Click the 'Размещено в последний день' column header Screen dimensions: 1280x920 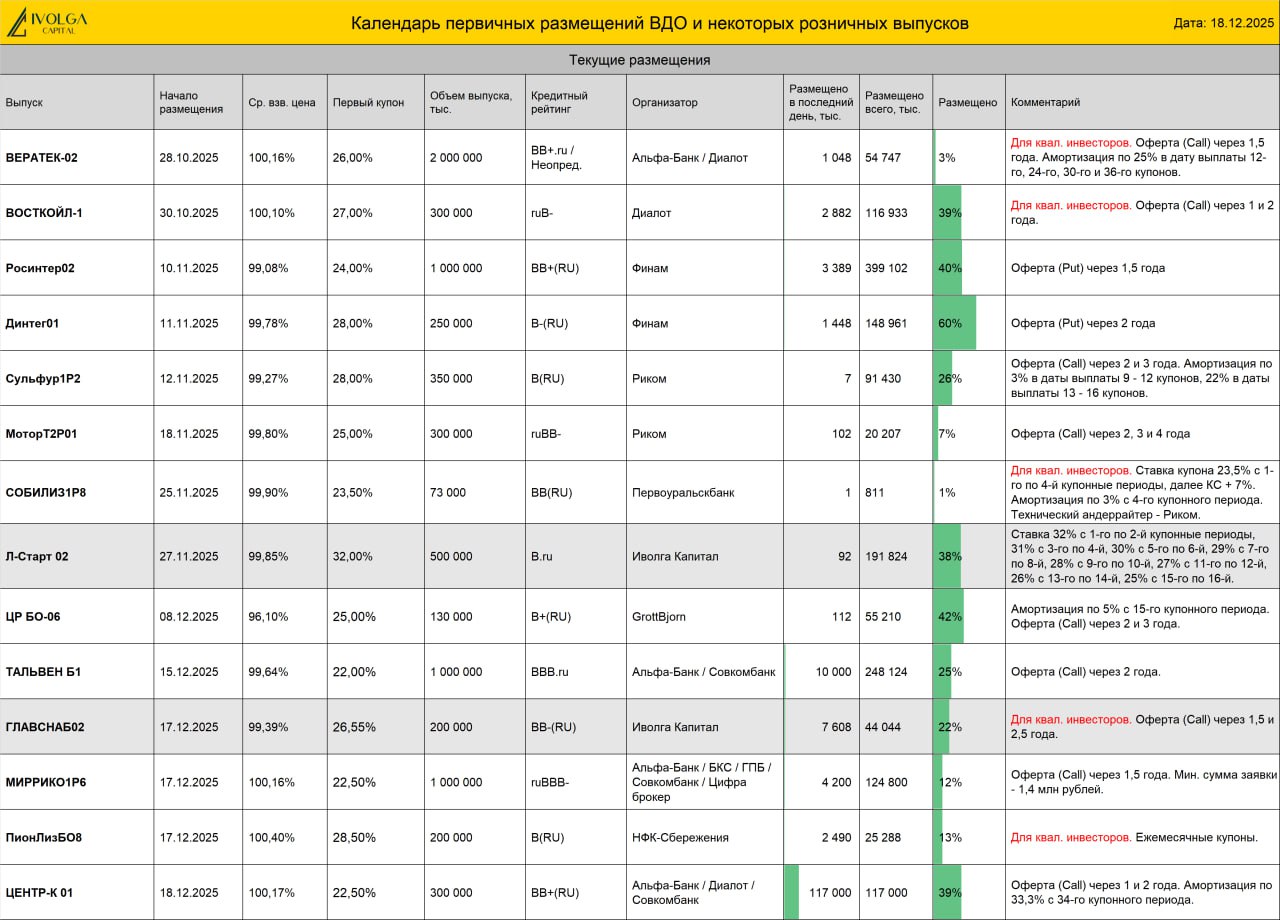[x=821, y=102]
